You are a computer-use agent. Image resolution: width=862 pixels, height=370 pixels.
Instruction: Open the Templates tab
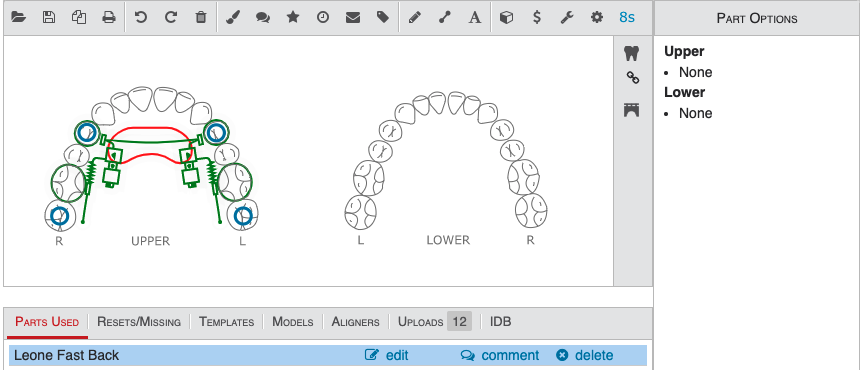click(226, 322)
